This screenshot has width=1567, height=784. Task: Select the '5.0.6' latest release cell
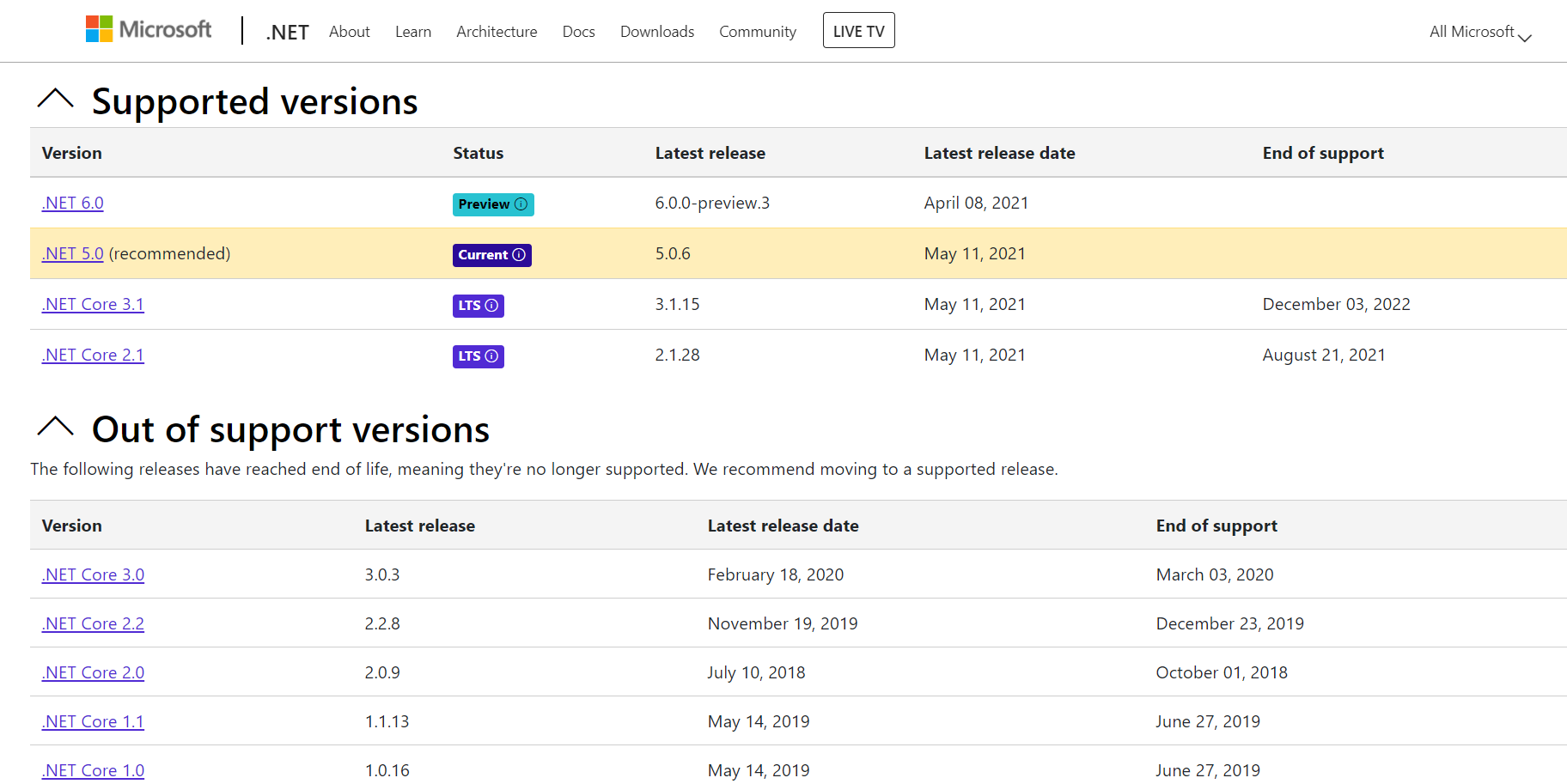pyautogui.click(x=673, y=254)
